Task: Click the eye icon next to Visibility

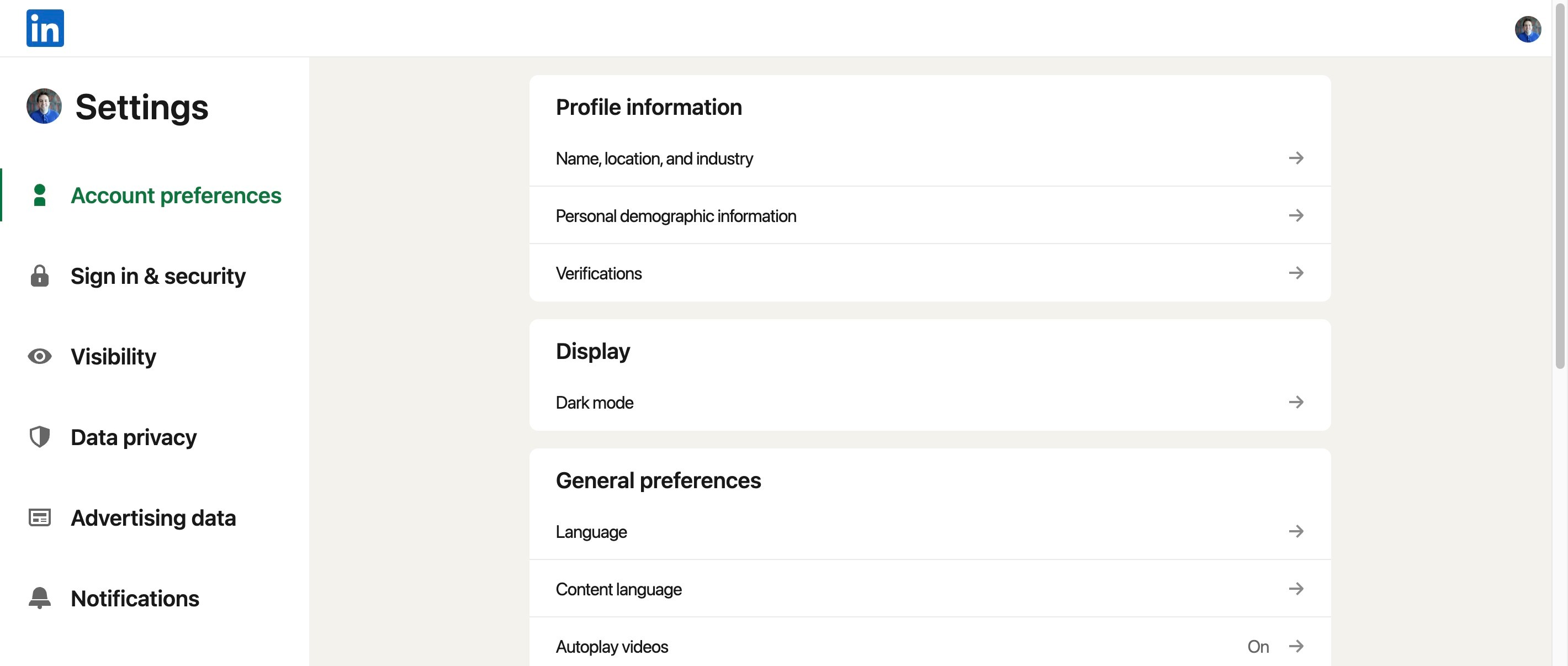Action: (40, 356)
